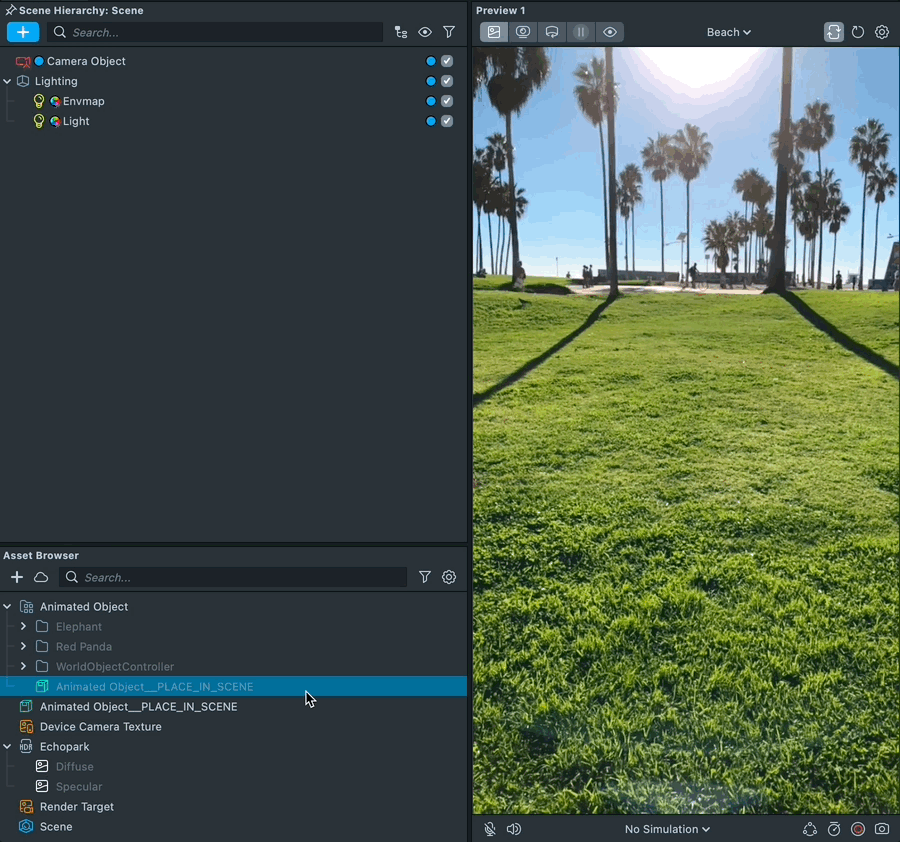Image resolution: width=900 pixels, height=842 pixels.
Task: Open the preview settings gear
Action: [x=882, y=32]
